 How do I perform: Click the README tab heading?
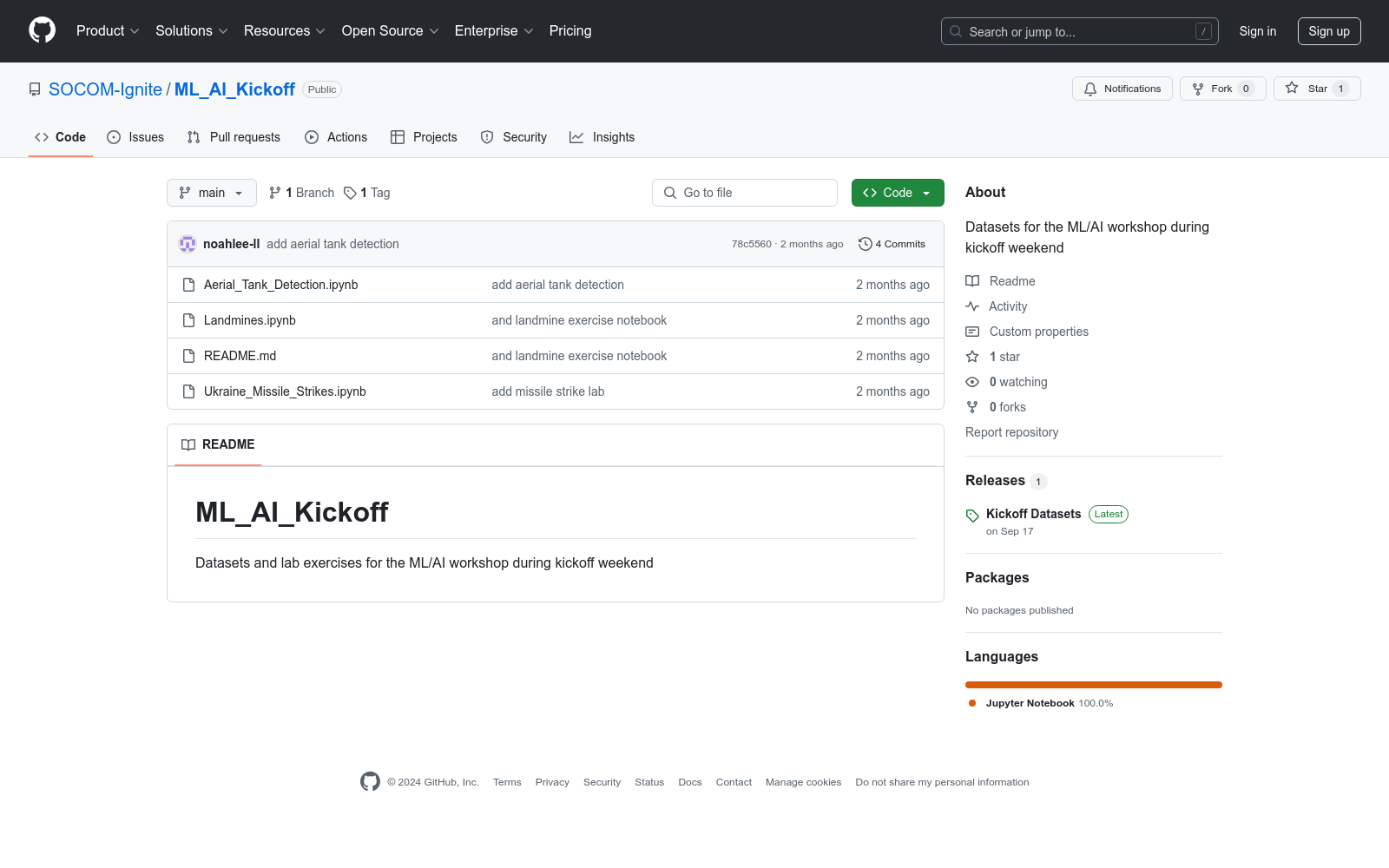tap(218, 444)
